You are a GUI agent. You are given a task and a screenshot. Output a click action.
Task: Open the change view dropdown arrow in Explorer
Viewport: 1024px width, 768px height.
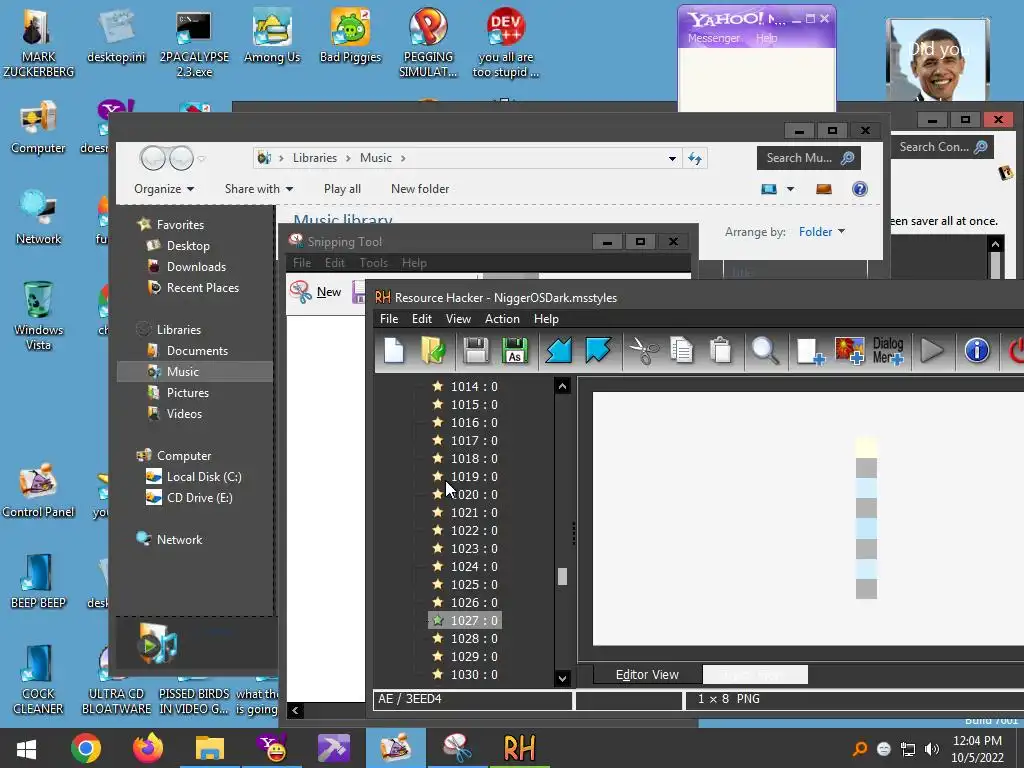tap(790, 189)
